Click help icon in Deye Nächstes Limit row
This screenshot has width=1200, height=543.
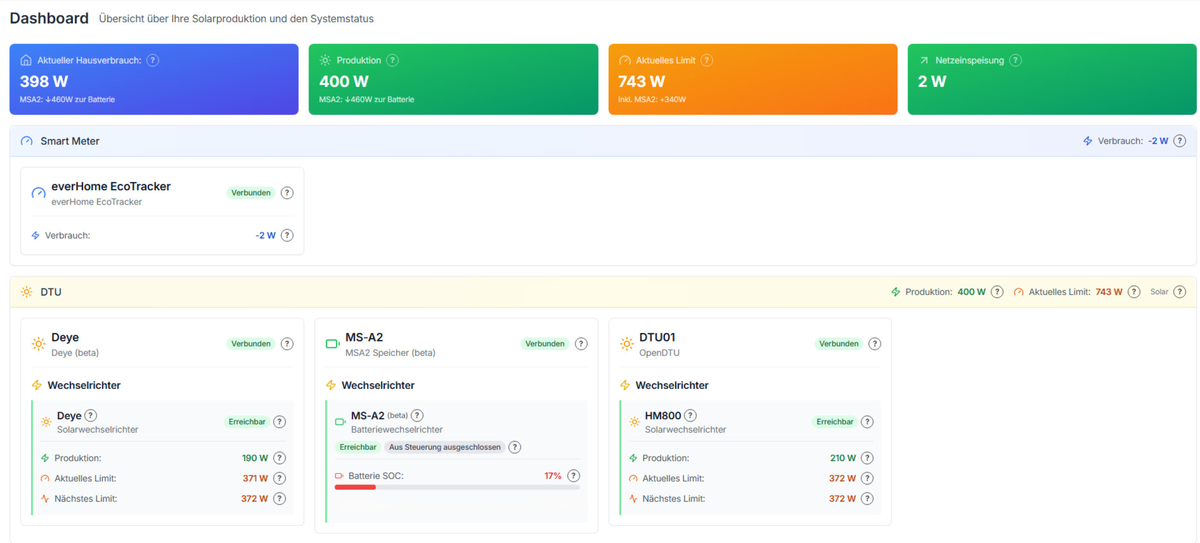coord(279,498)
